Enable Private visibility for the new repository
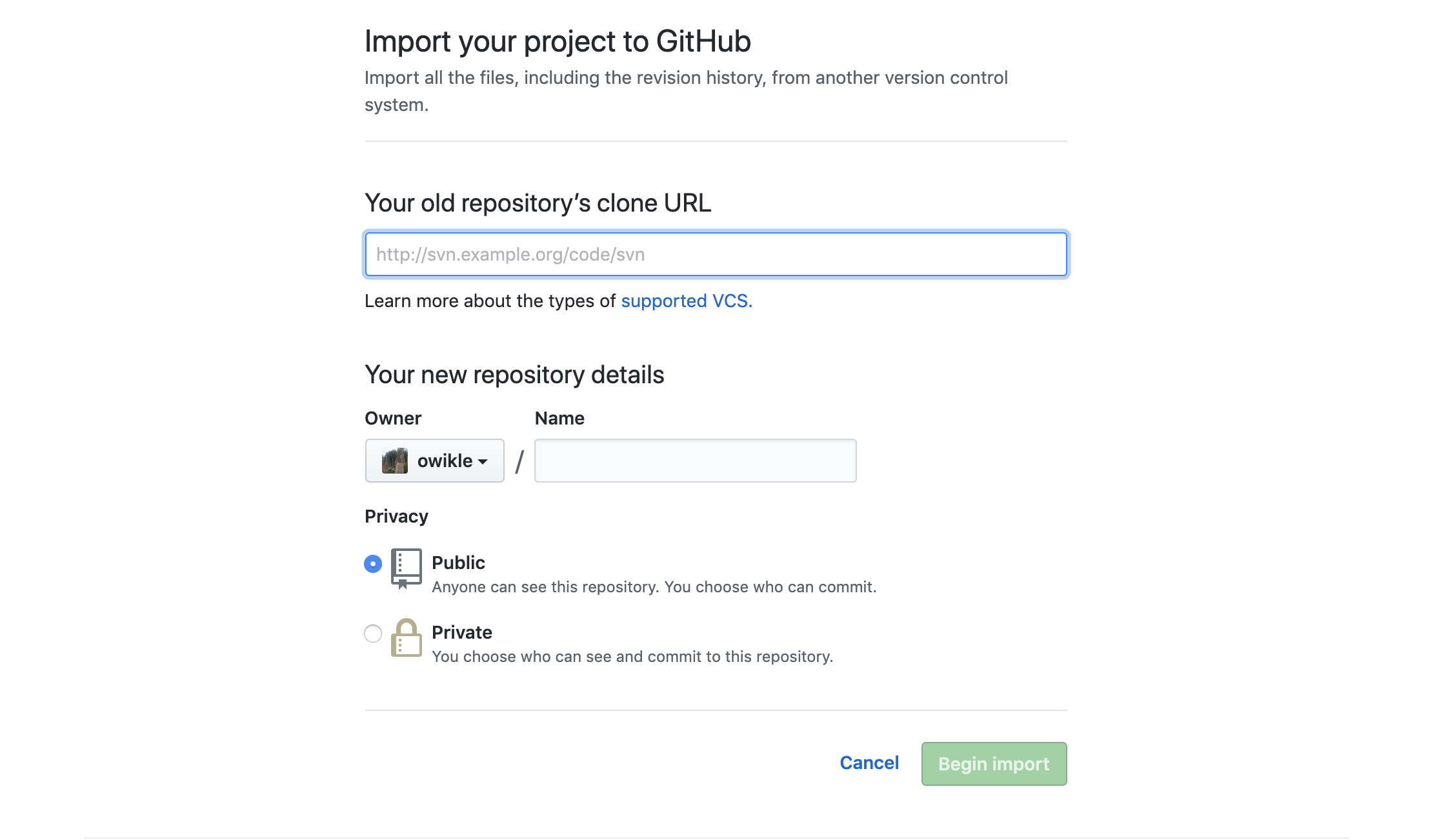1448x840 pixels. pos(372,634)
